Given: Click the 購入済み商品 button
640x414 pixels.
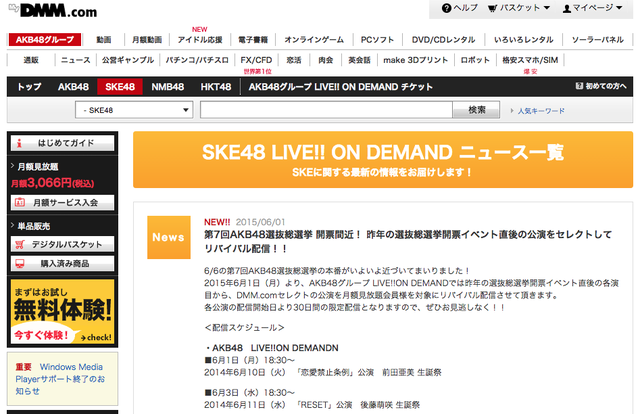Looking at the screenshot, I should point(62,263).
